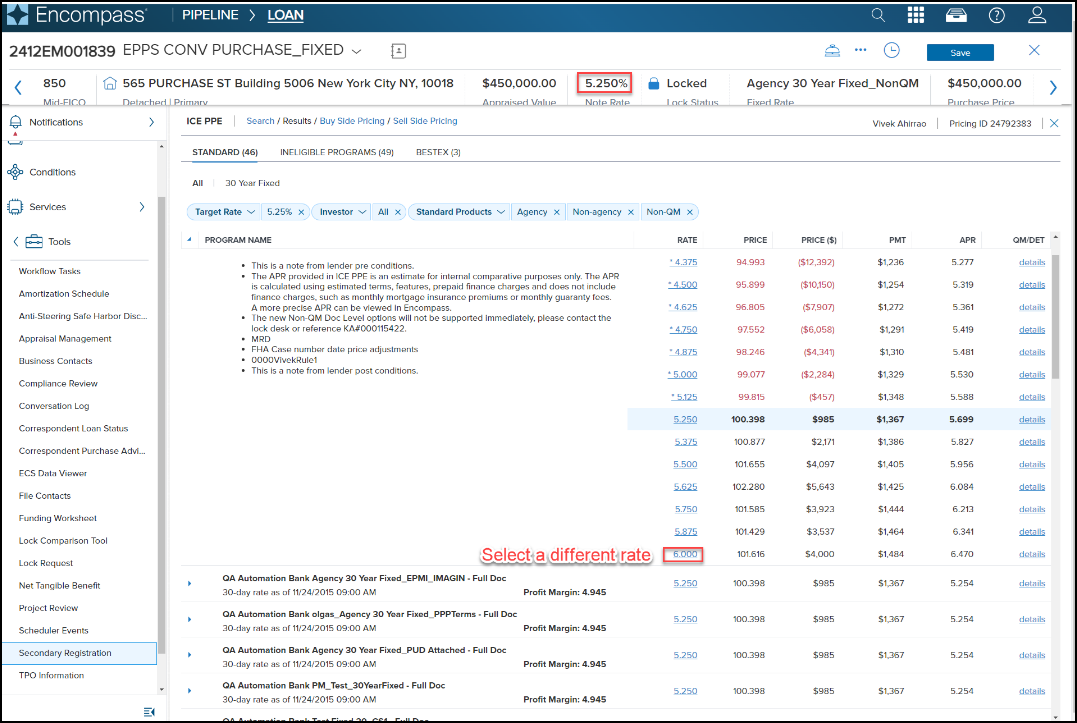Open the Investor dropdown

click(x=342, y=212)
